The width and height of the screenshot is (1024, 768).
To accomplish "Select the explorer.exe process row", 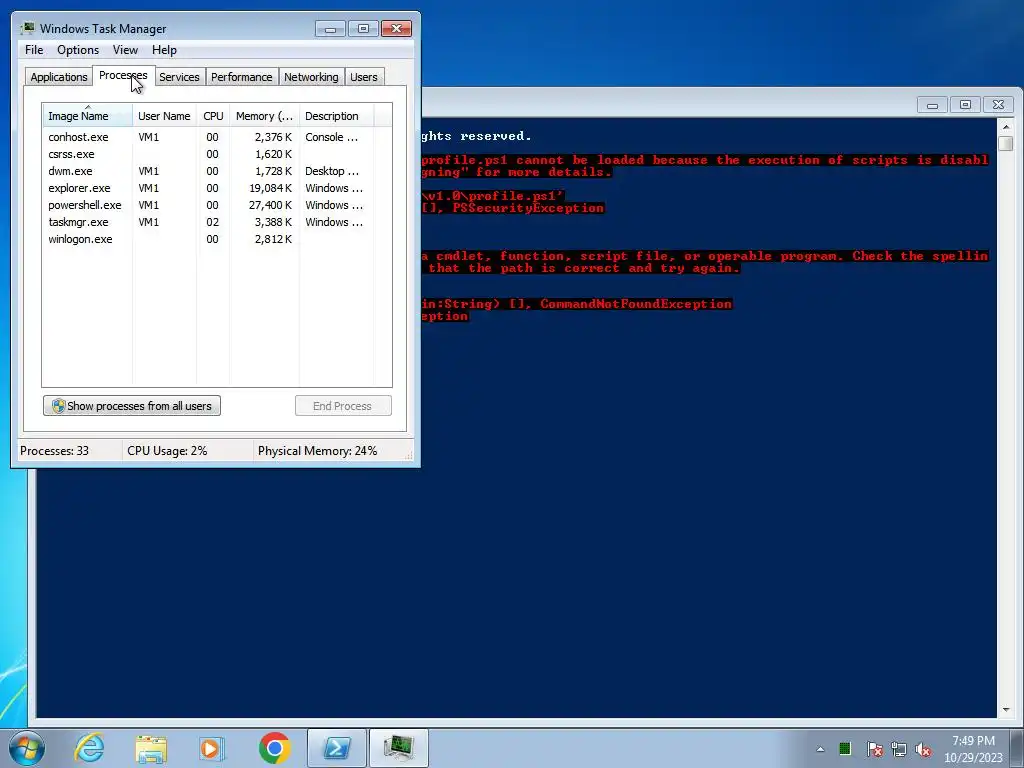I will [217, 188].
